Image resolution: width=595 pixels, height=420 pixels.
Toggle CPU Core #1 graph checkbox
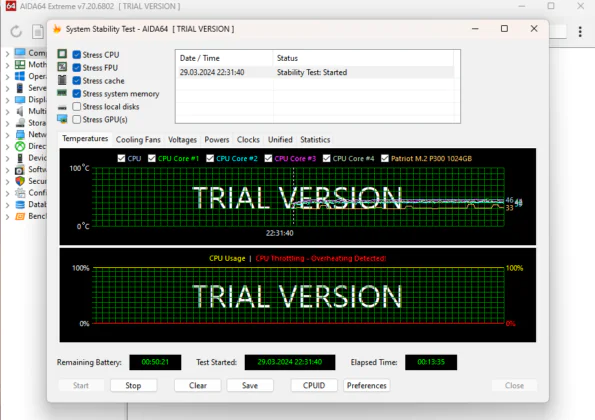[x=152, y=158]
